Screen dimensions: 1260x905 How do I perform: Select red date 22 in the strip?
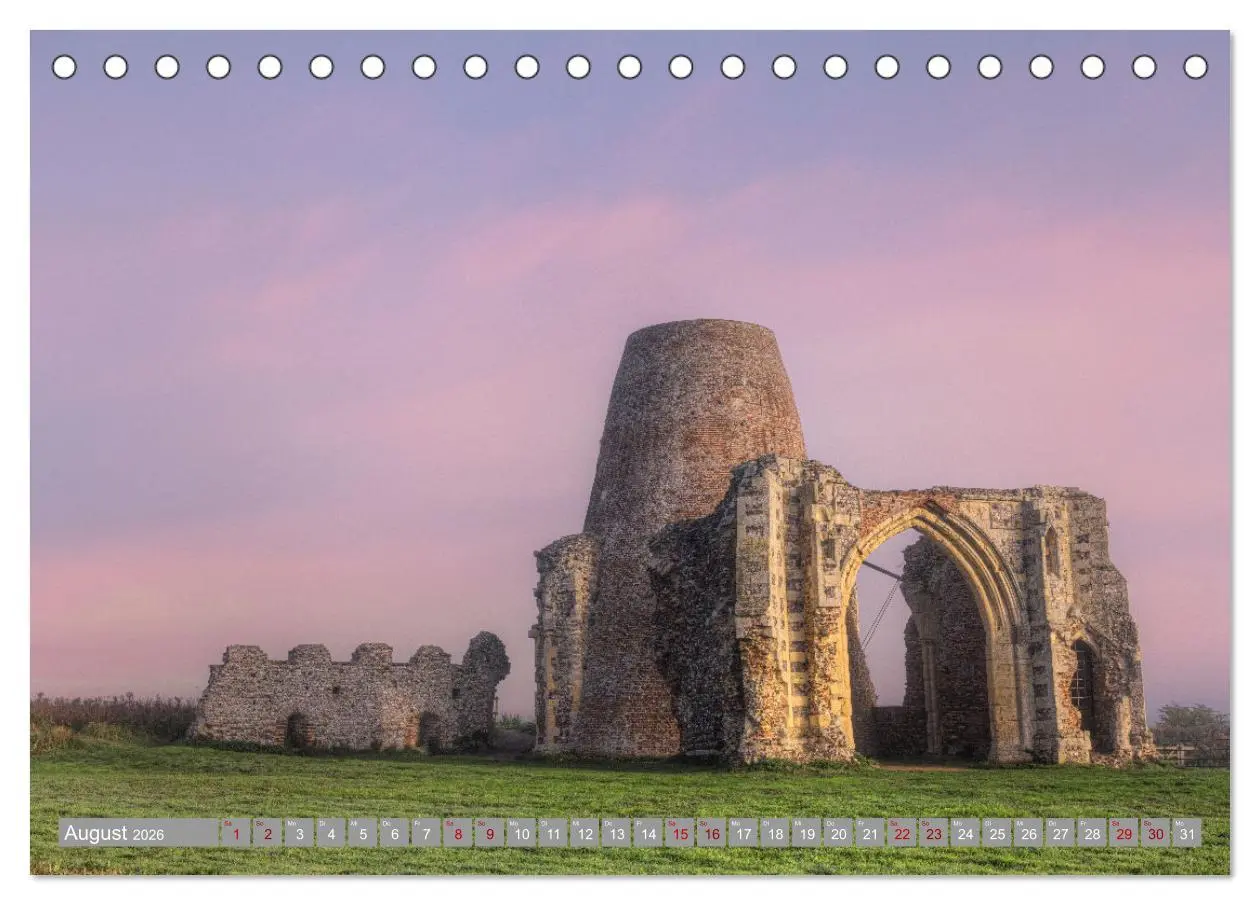[902, 833]
